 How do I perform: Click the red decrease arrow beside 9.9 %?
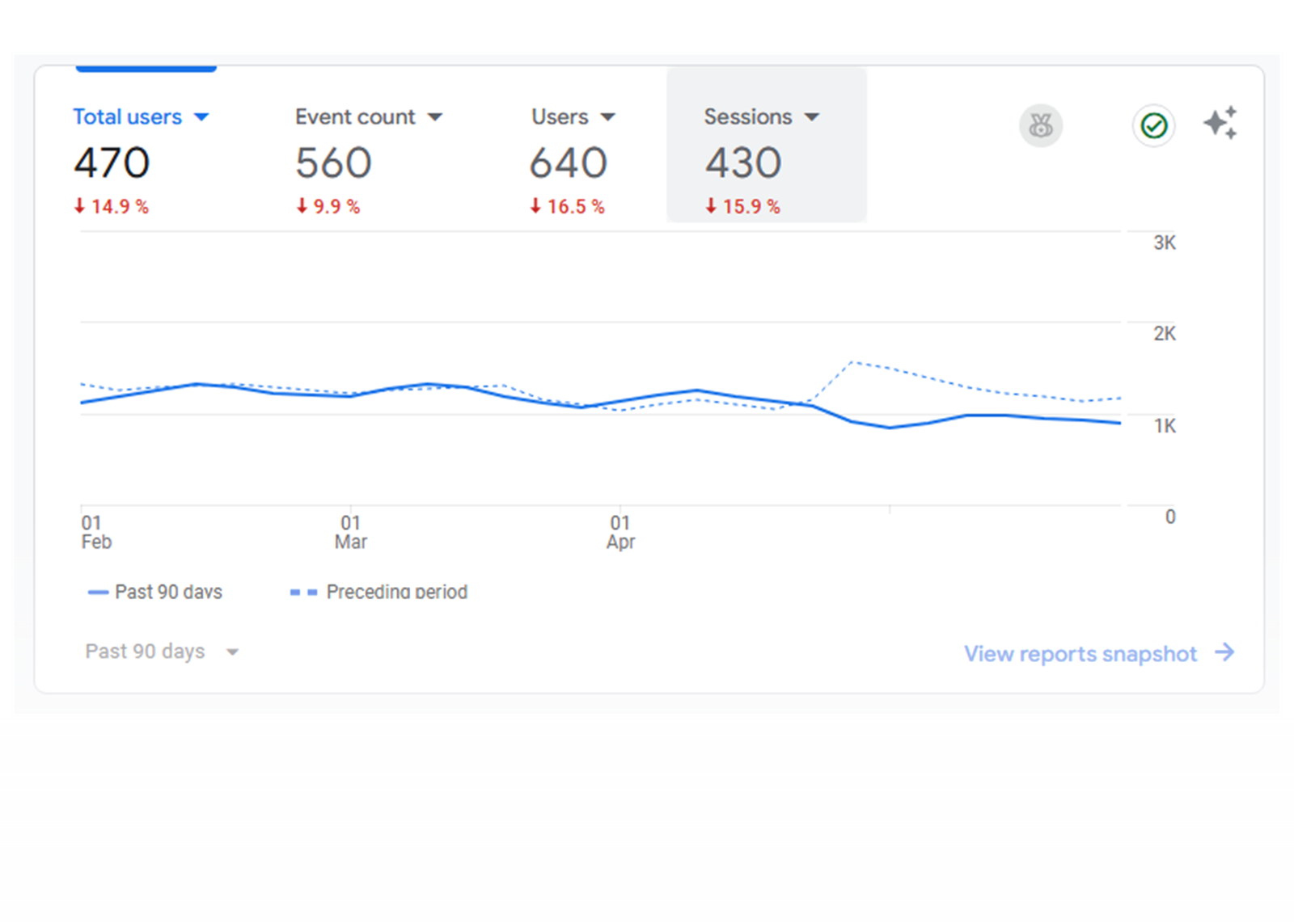(301, 206)
